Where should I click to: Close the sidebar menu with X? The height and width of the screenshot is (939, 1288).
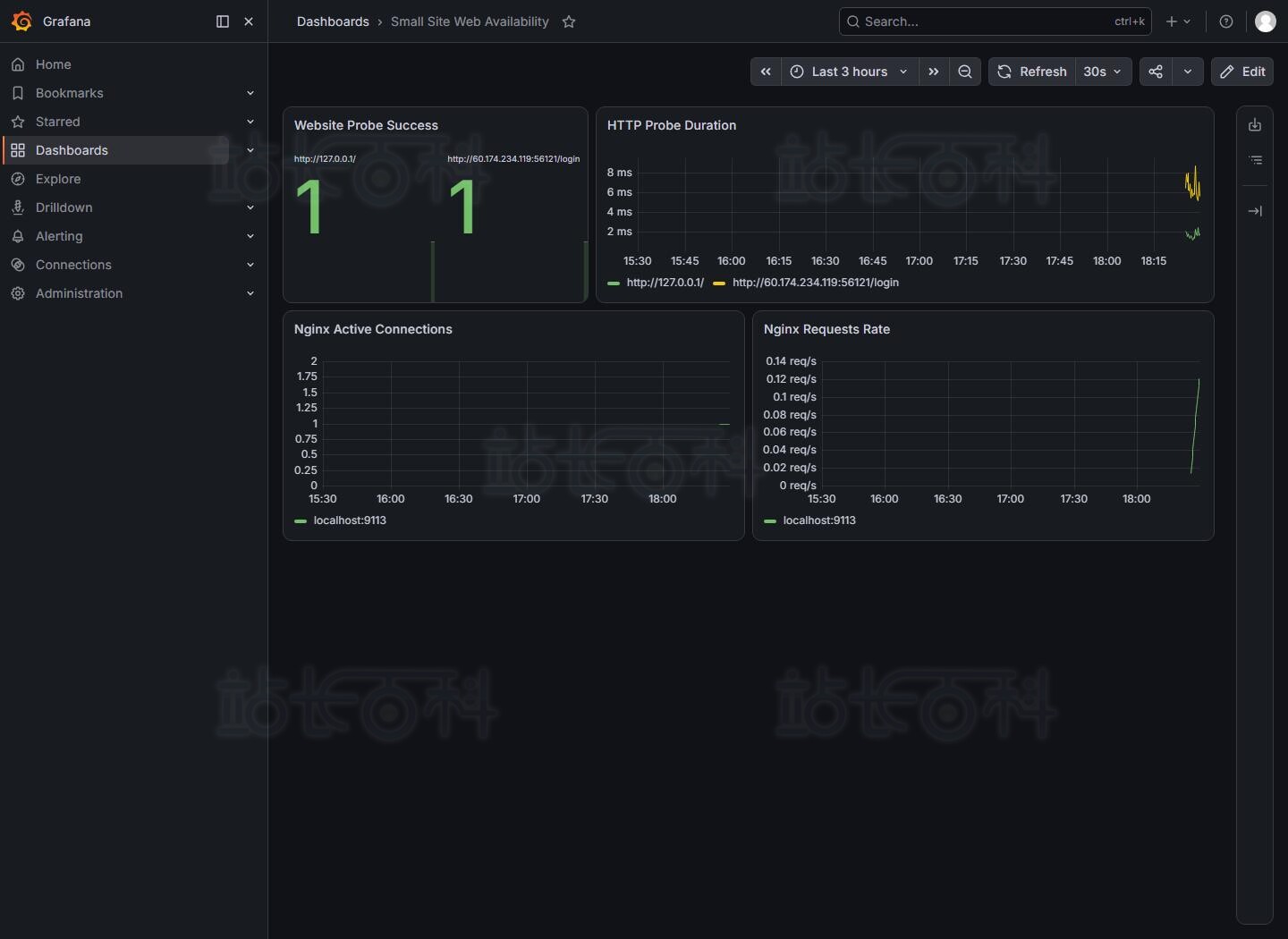pyautogui.click(x=249, y=21)
